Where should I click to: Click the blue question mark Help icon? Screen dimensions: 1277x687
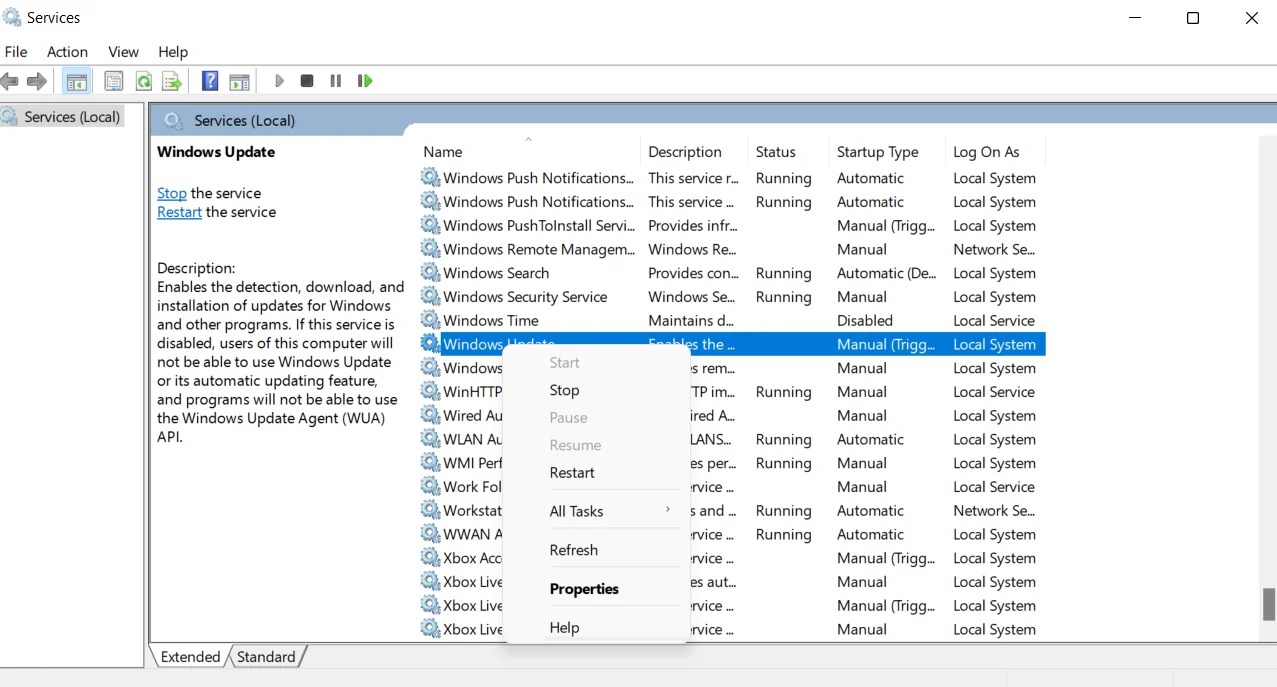coord(210,81)
